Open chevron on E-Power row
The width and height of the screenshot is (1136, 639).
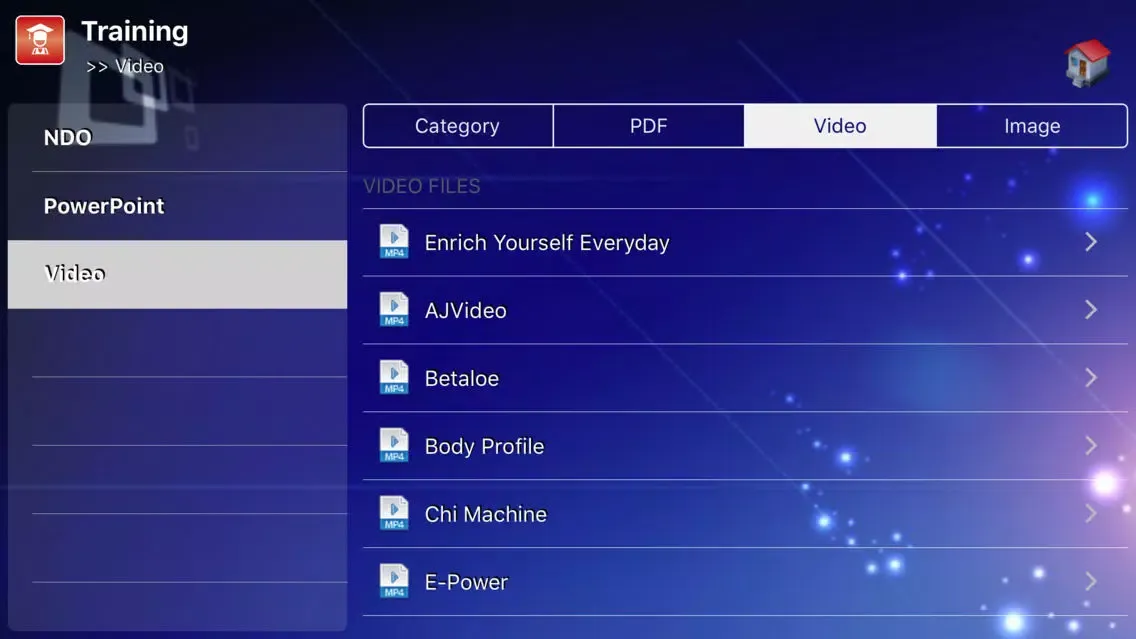pyautogui.click(x=1091, y=581)
